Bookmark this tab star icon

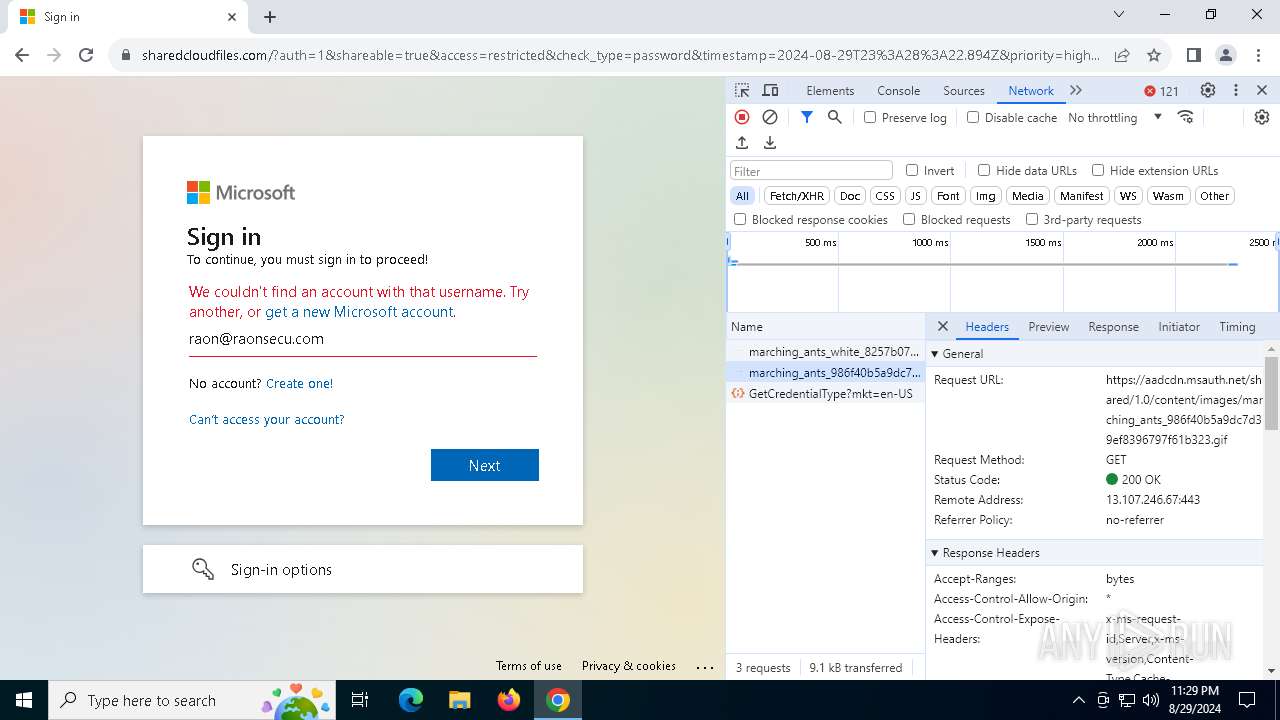click(1154, 55)
